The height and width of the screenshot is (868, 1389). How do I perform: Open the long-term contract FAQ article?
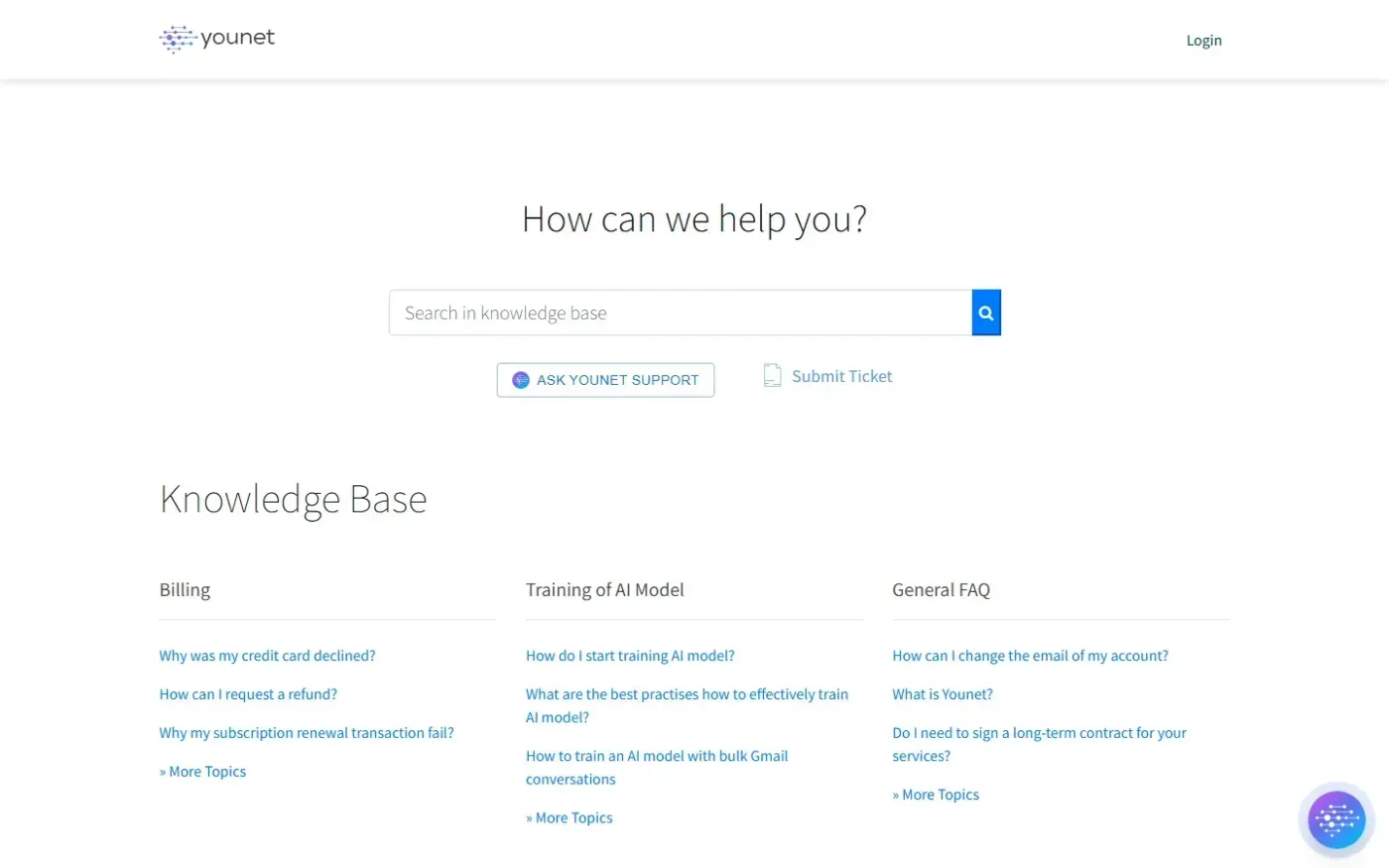click(x=1039, y=744)
